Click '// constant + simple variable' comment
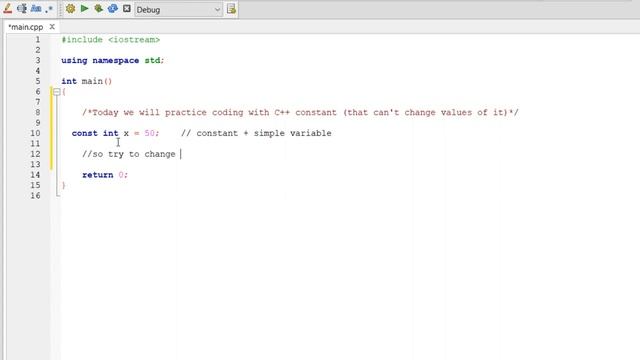The height and width of the screenshot is (360, 640). coord(256,133)
